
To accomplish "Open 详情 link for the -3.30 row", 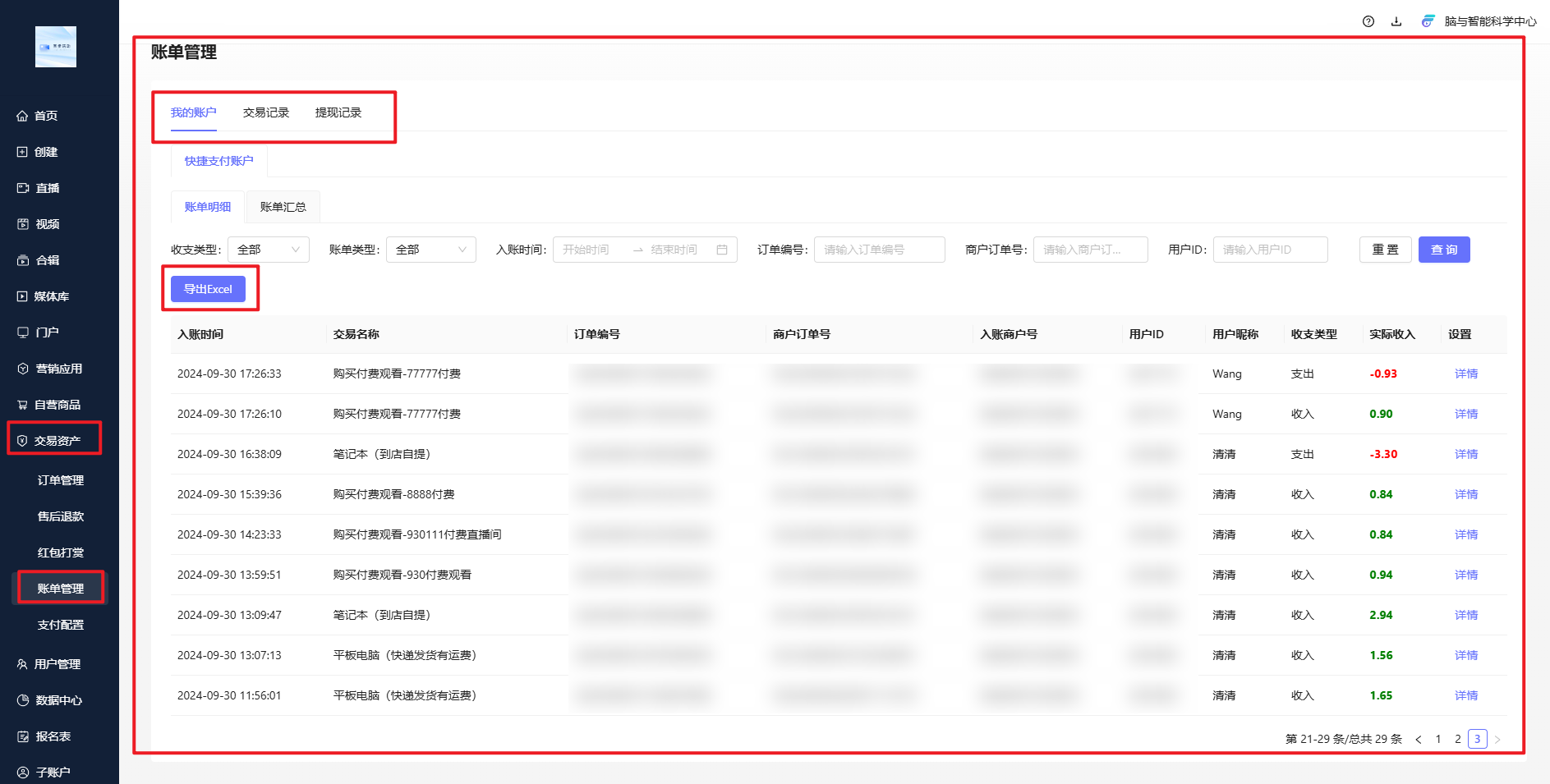I will [x=1465, y=454].
